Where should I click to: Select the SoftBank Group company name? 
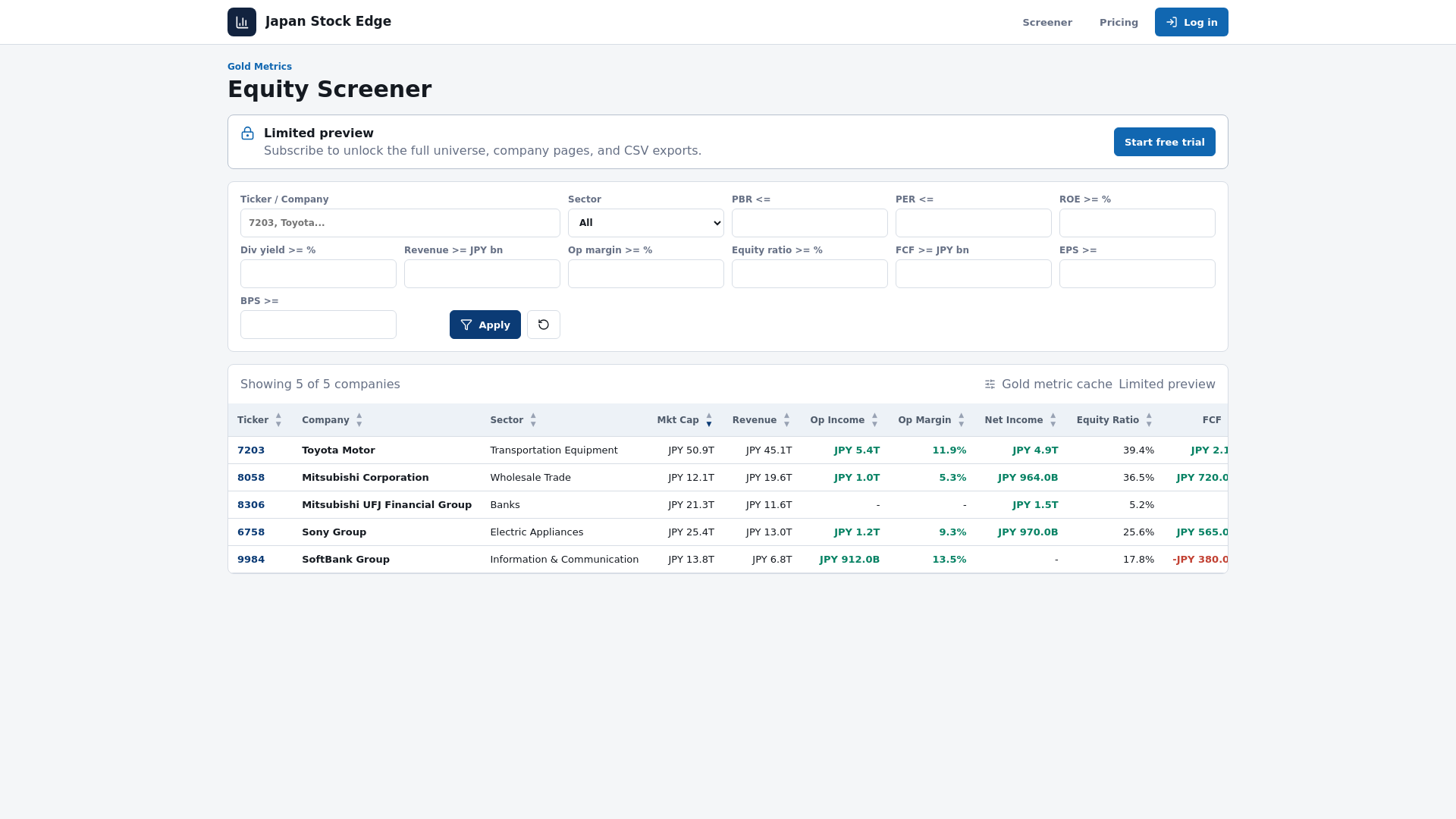(346, 560)
